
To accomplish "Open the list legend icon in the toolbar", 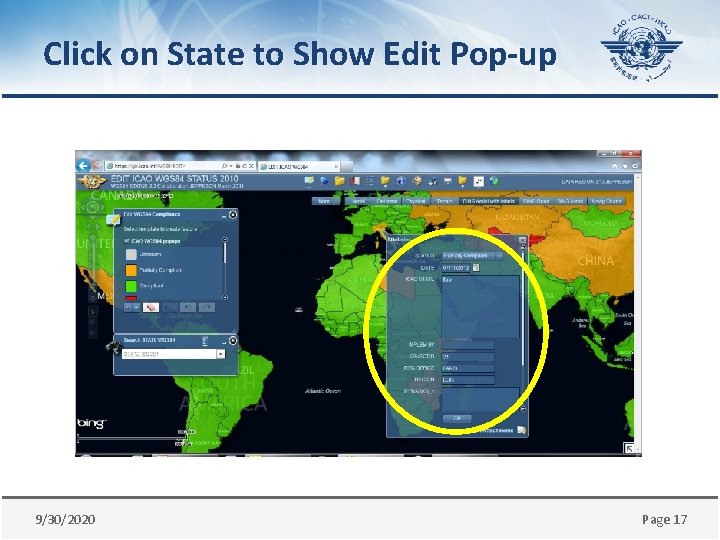I will 370,181.
